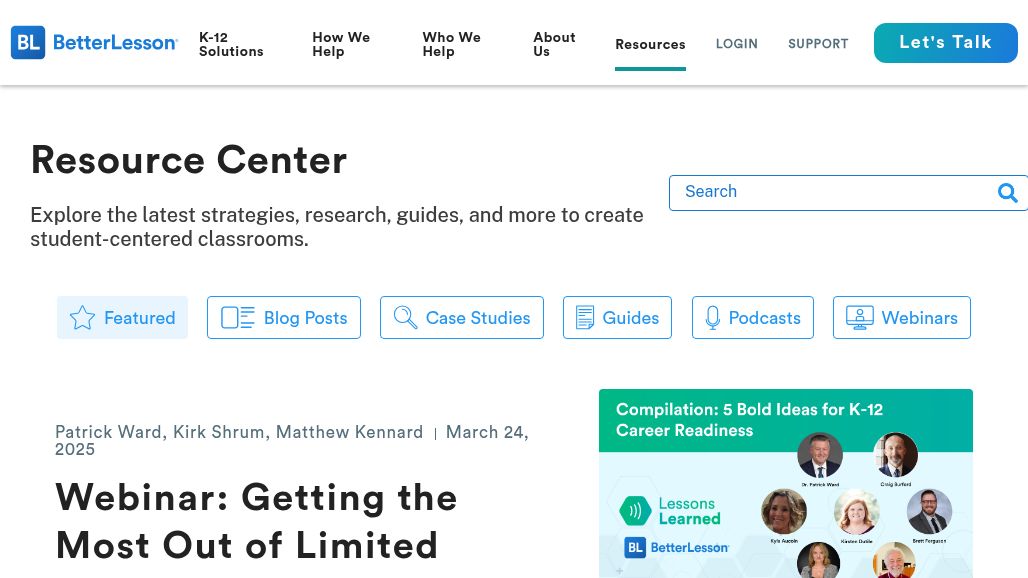Open the SUPPORT link

pyautogui.click(x=818, y=44)
